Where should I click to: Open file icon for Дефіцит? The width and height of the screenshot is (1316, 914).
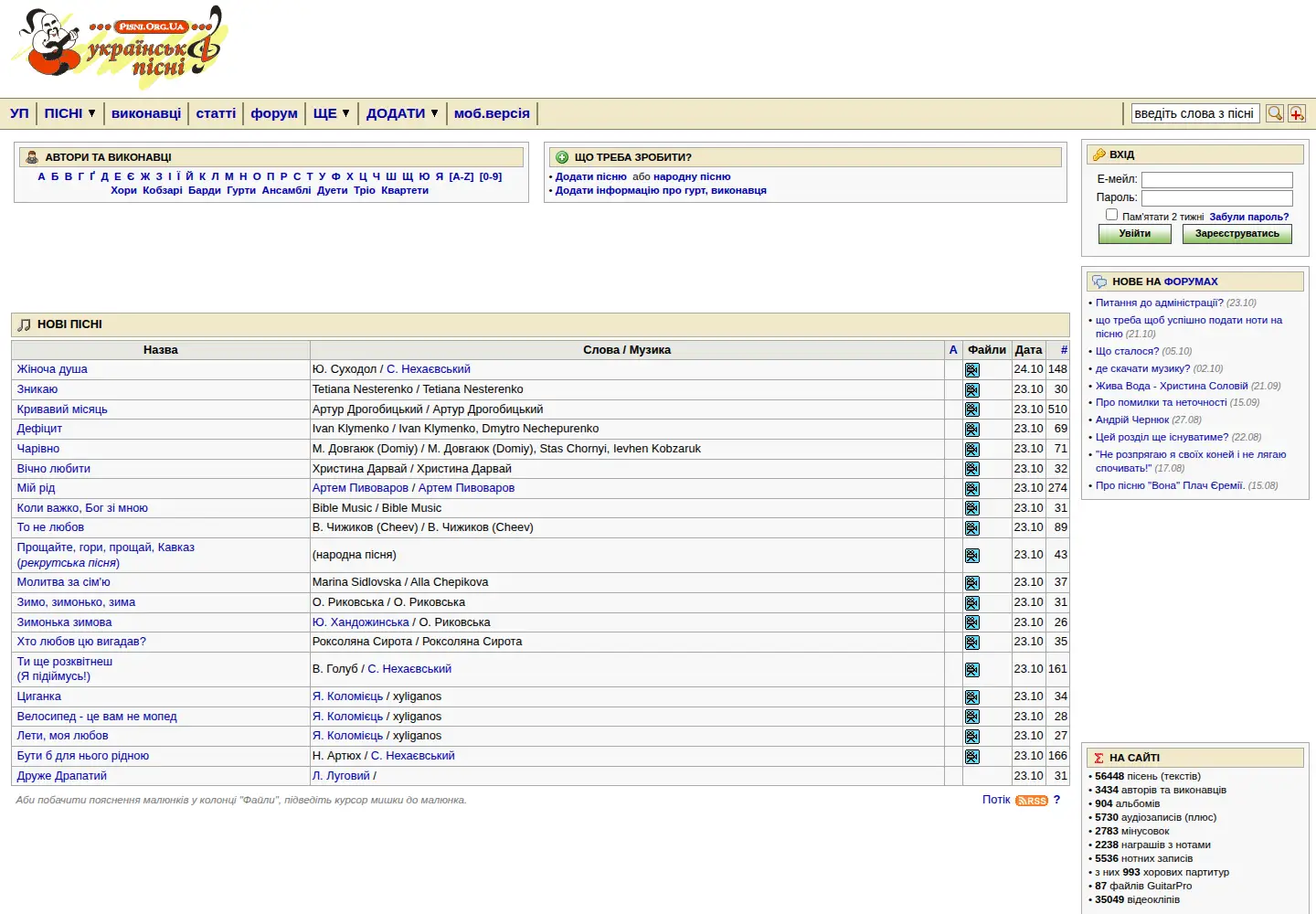(x=972, y=430)
